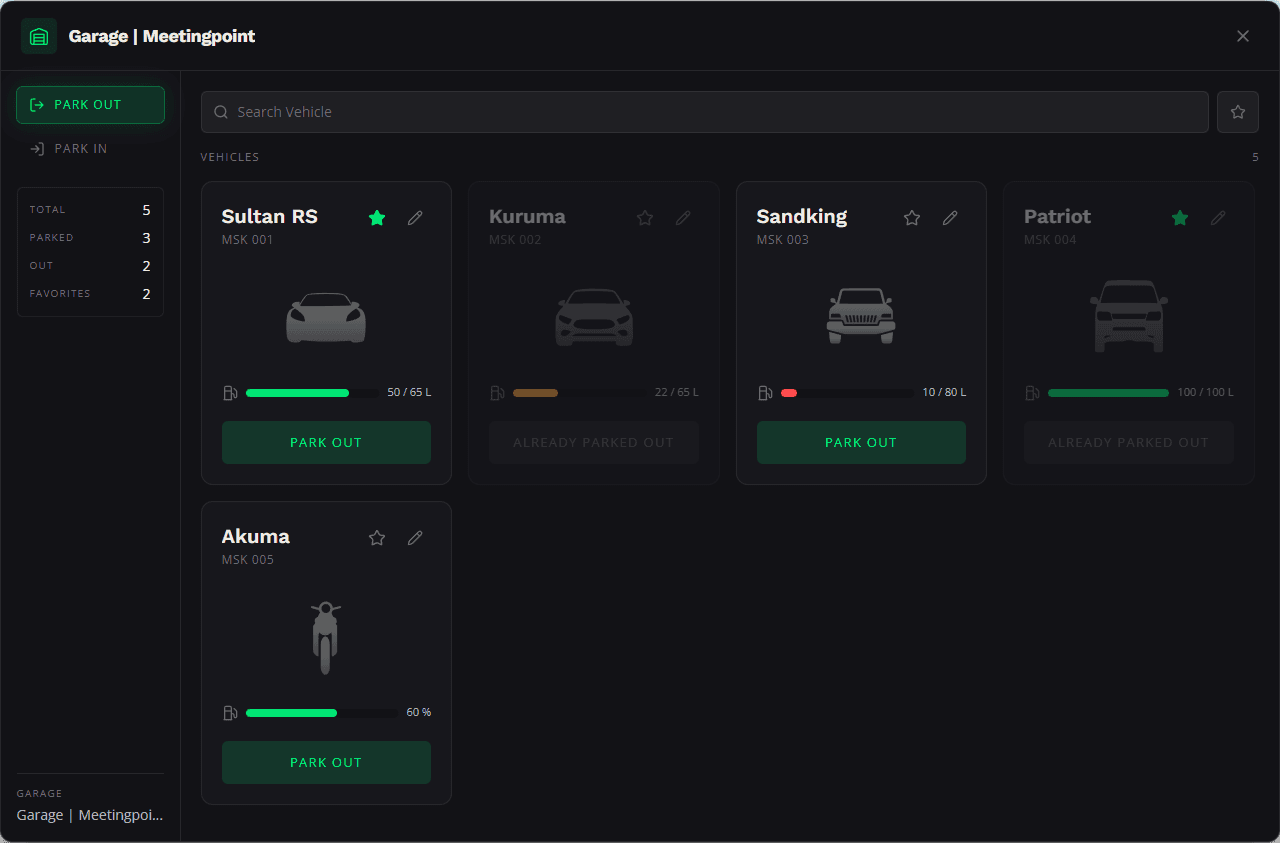Switch to the Park In tab

90,149
